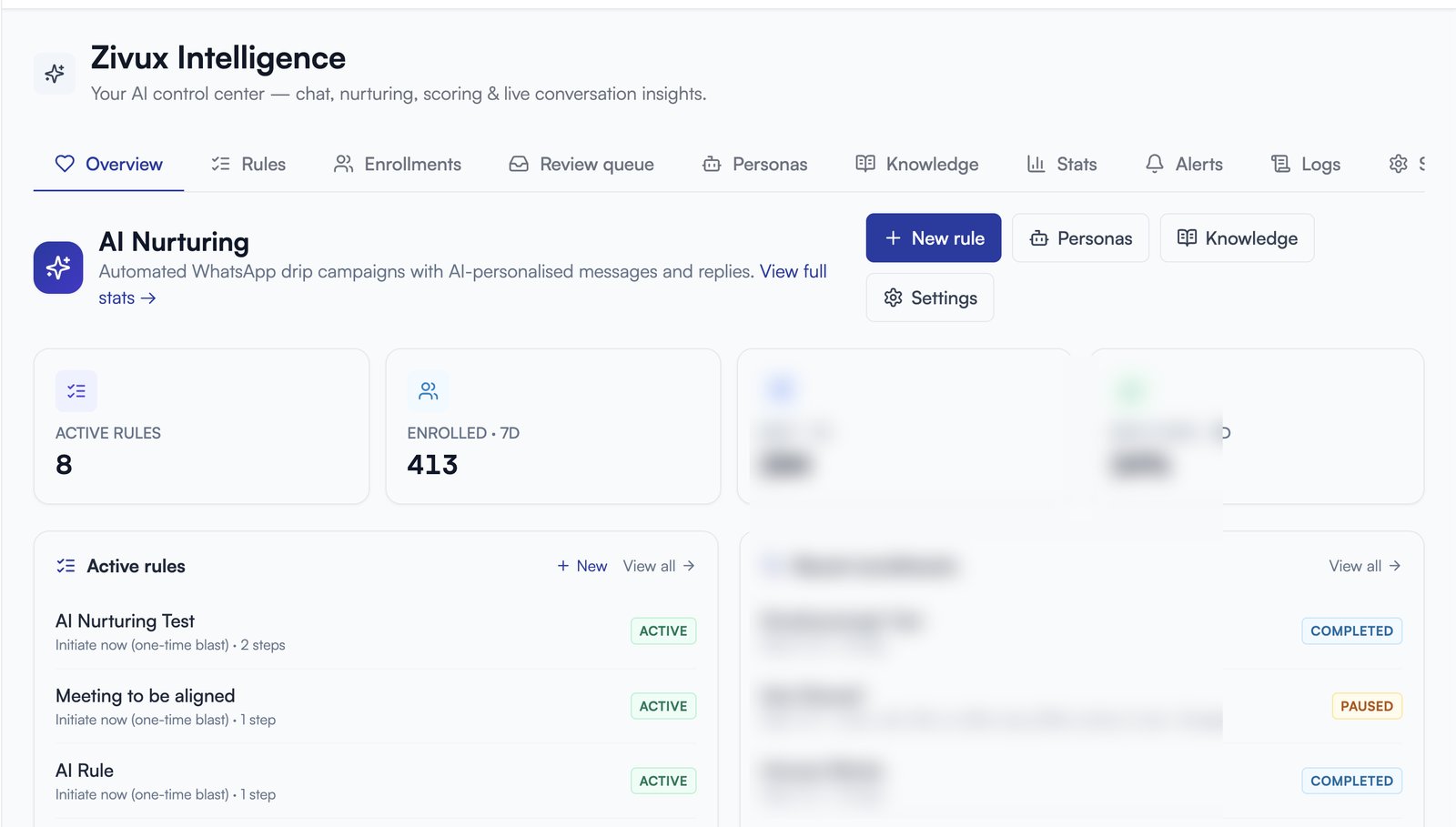
Task: Open Settings button below New rule
Action: click(930, 298)
